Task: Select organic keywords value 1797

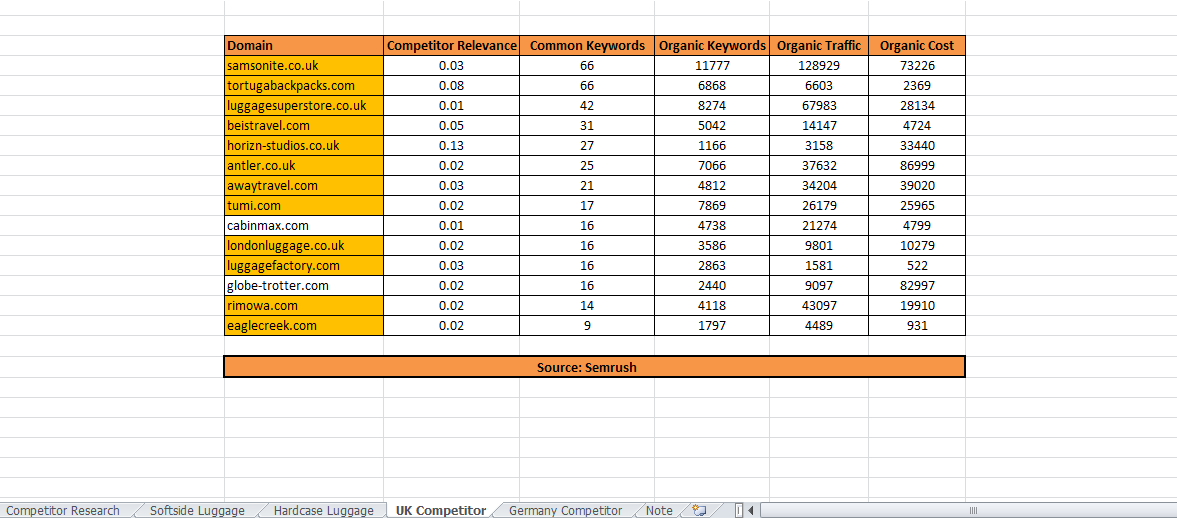Action: point(712,325)
